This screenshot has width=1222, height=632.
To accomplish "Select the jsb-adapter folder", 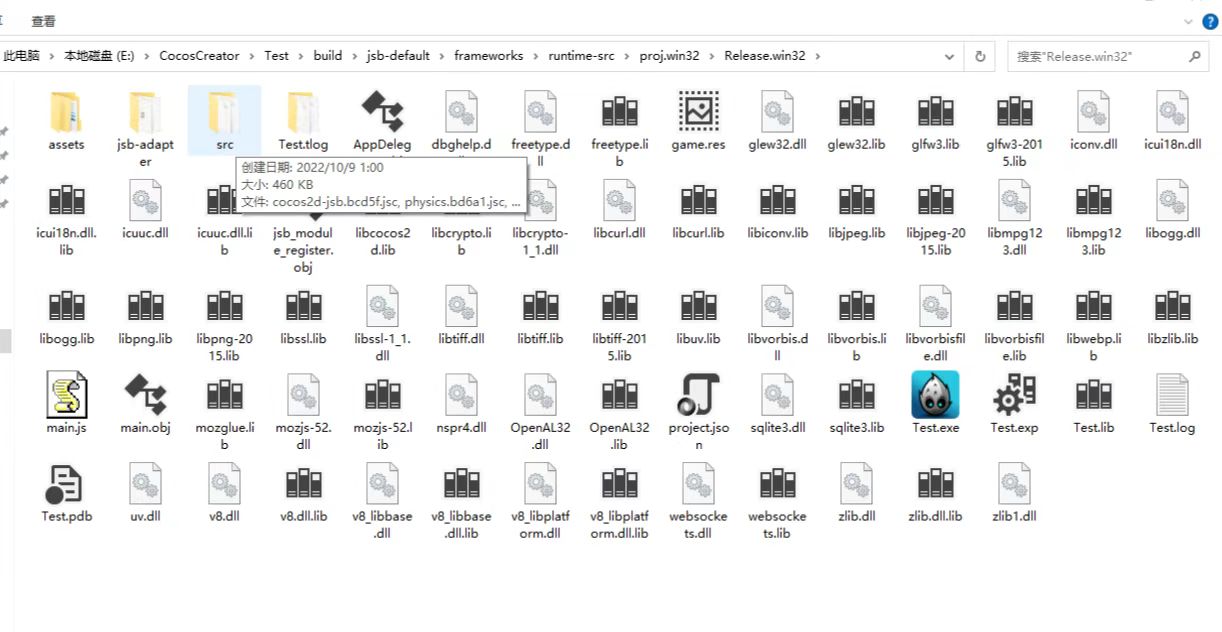I will [x=145, y=129].
